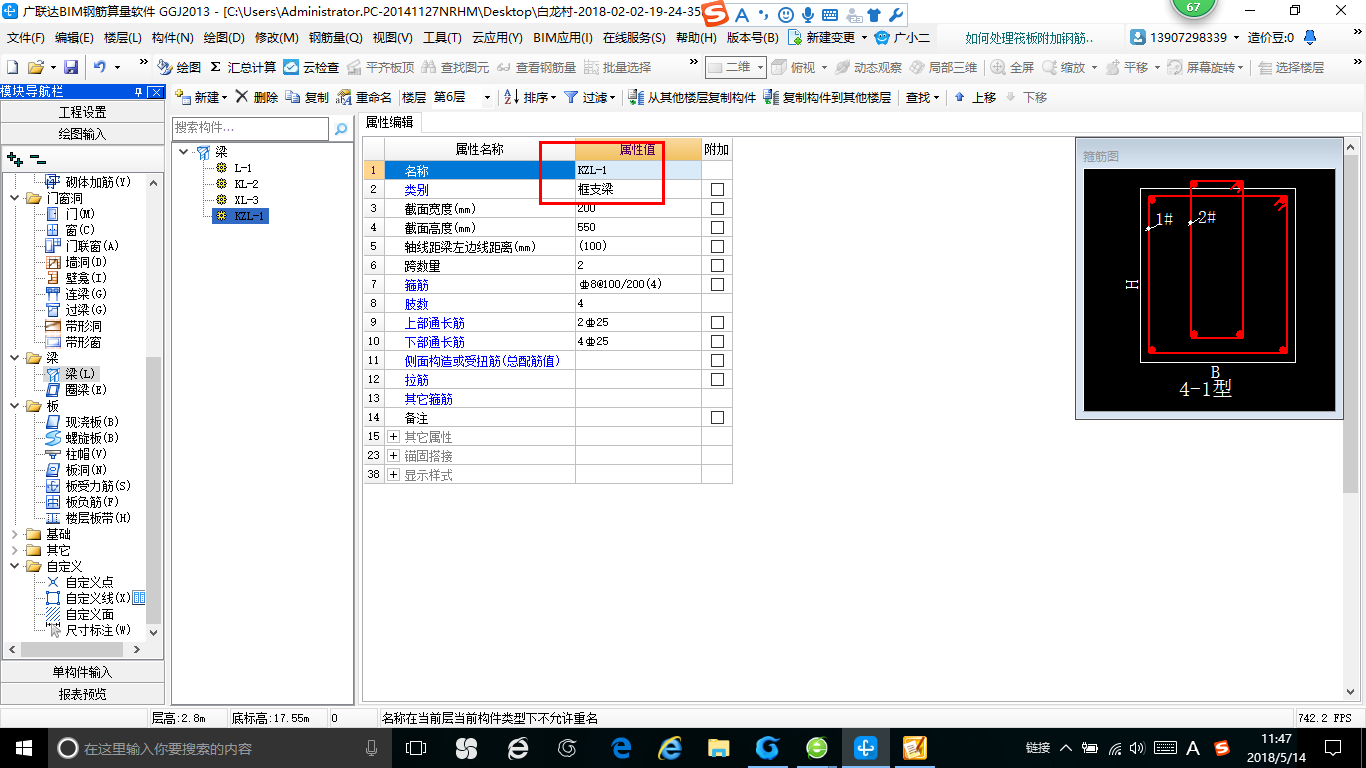Open the 过滤 filter dropdown

click(591, 97)
